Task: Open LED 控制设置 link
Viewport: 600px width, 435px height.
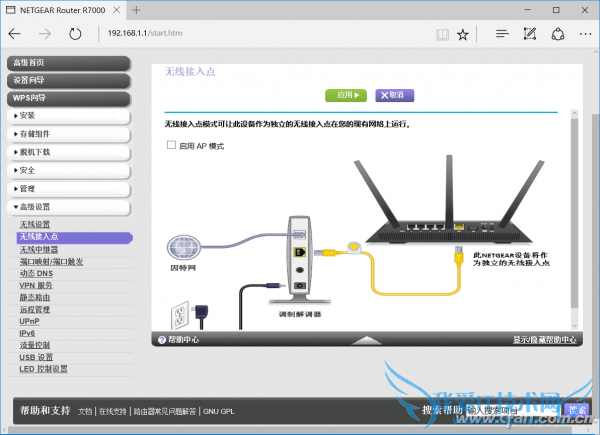Action: pyautogui.click(x=43, y=369)
